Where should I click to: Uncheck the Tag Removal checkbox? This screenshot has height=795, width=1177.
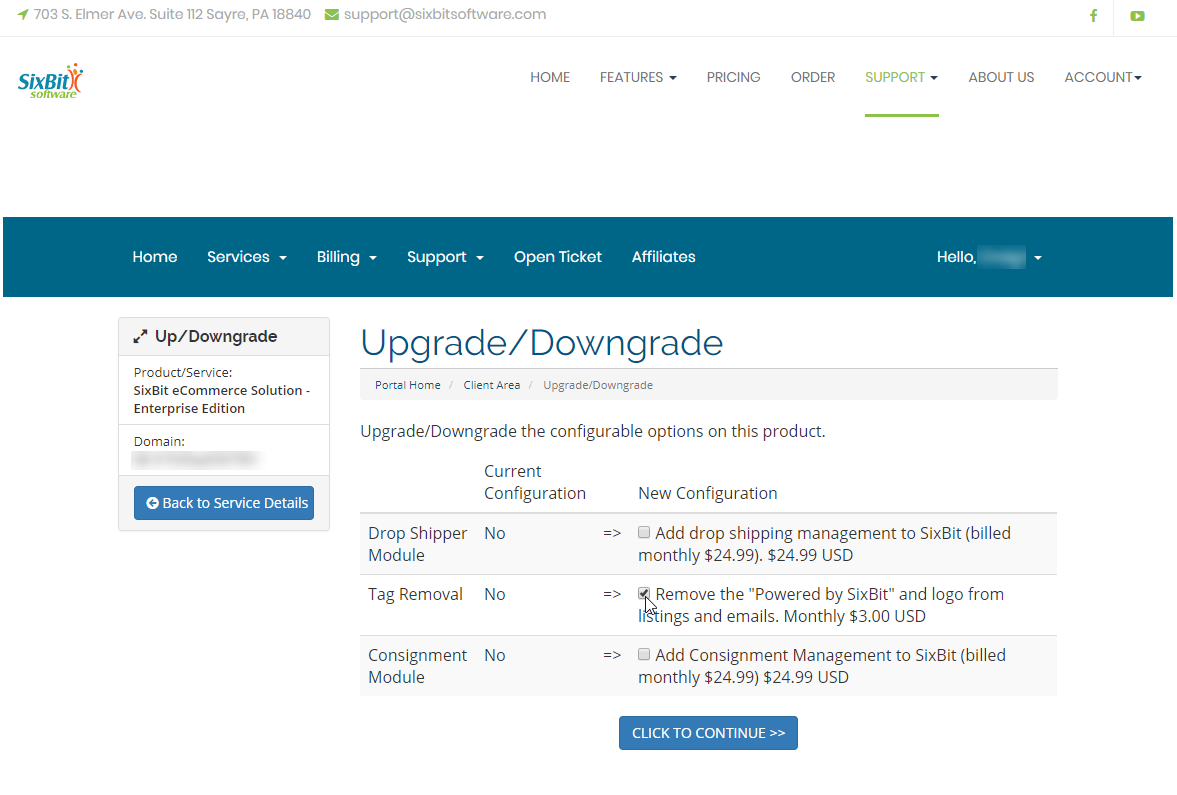click(644, 594)
